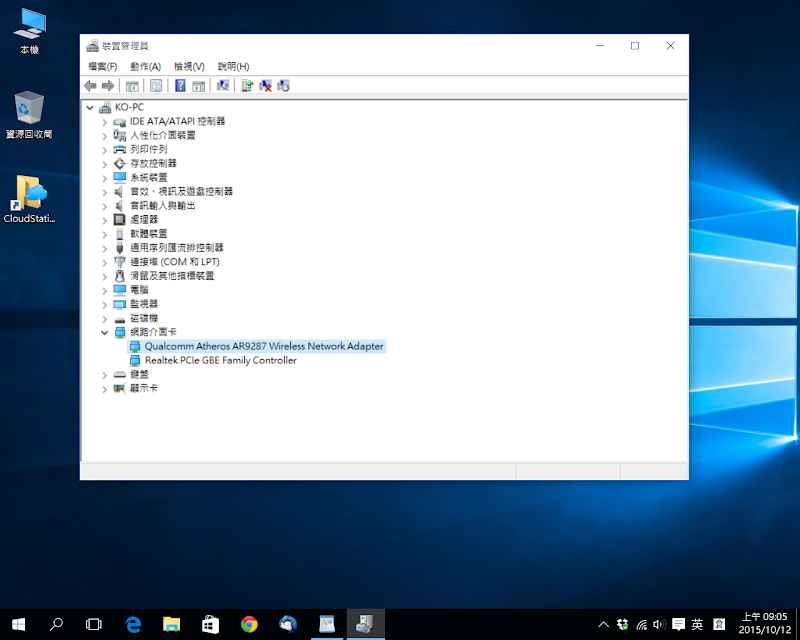Image resolution: width=800 pixels, height=640 pixels.
Task: Open Google Chrome from the taskbar
Action: click(x=249, y=624)
